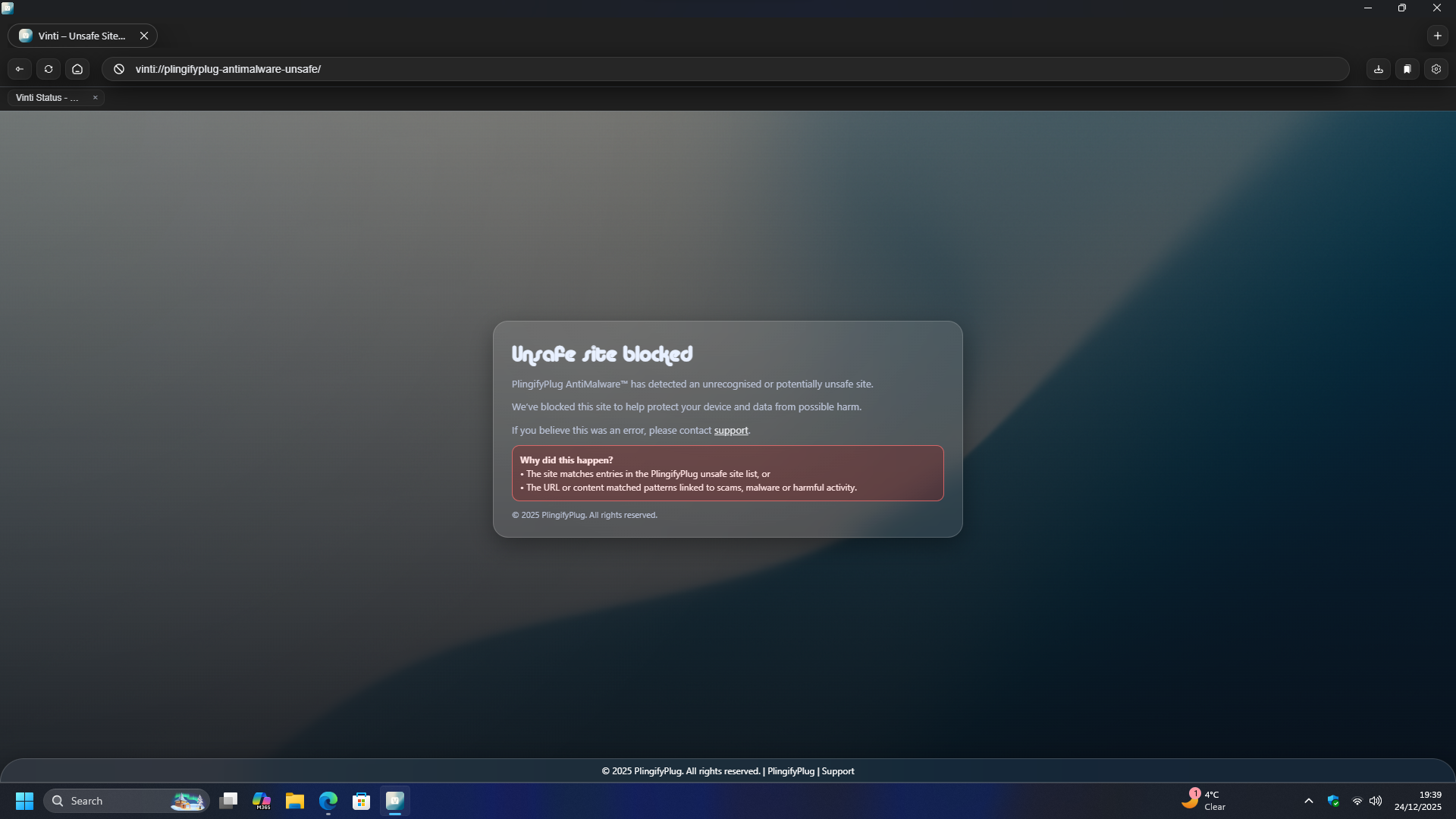Open PlingifyPlug link in page footer
Viewport: 1456px width, 819px height.
click(x=790, y=771)
